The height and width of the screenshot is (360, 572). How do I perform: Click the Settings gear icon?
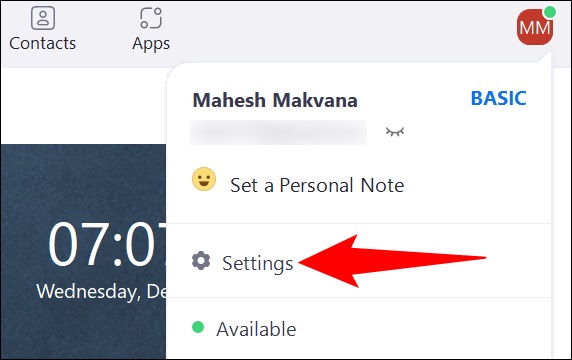pyautogui.click(x=201, y=261)
